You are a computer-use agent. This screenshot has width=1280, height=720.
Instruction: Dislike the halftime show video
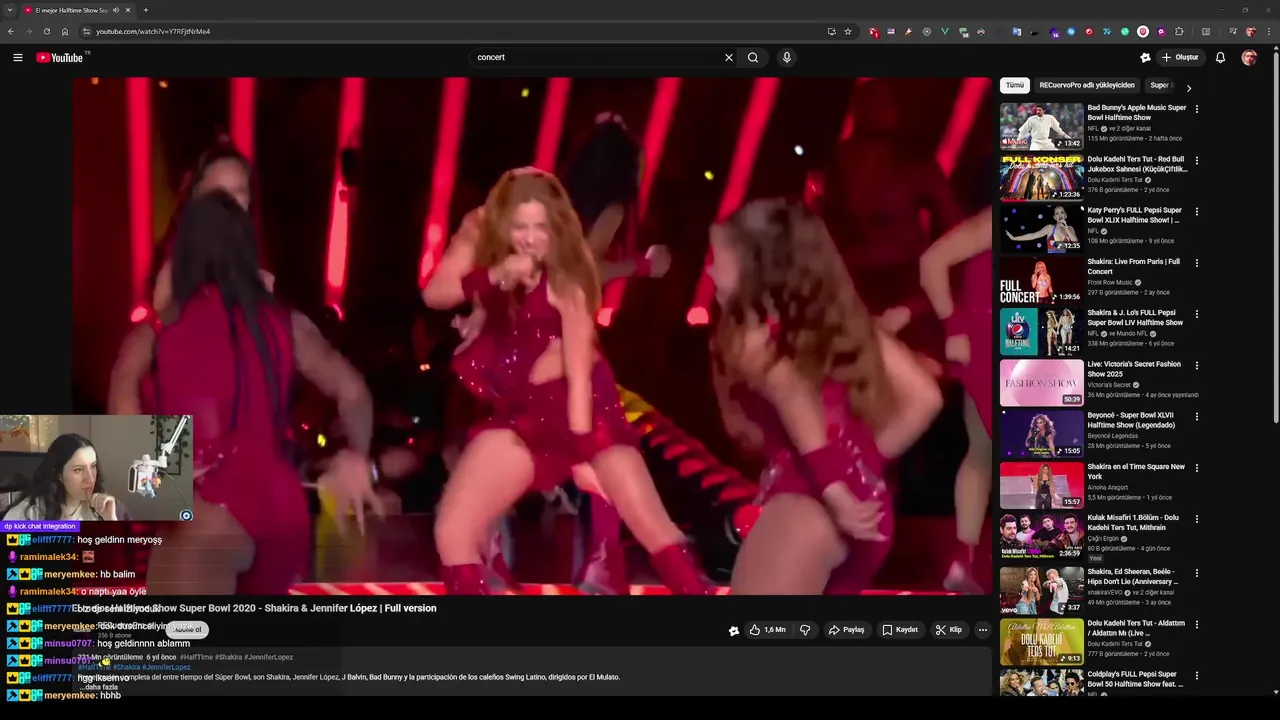click(x=805, y=630)
